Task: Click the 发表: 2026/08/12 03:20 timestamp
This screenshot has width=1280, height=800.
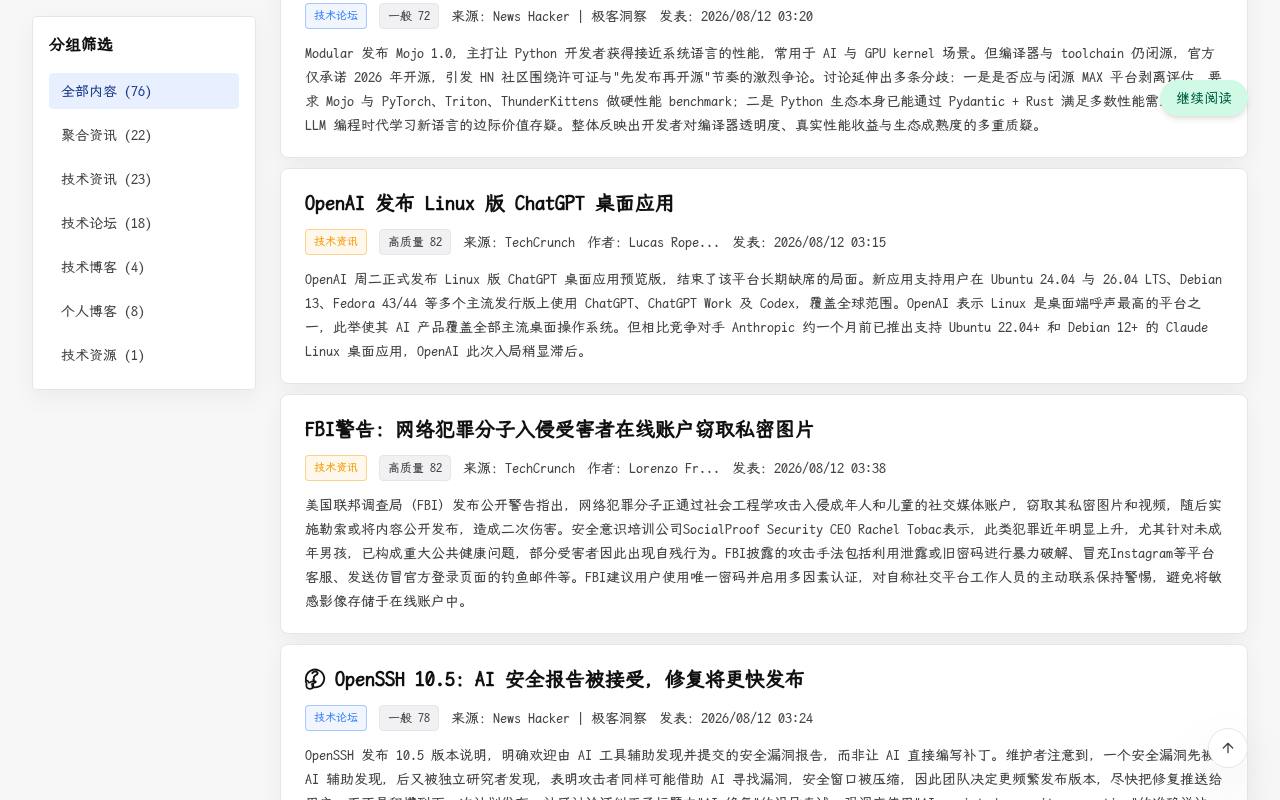Action: pos(736,16)
